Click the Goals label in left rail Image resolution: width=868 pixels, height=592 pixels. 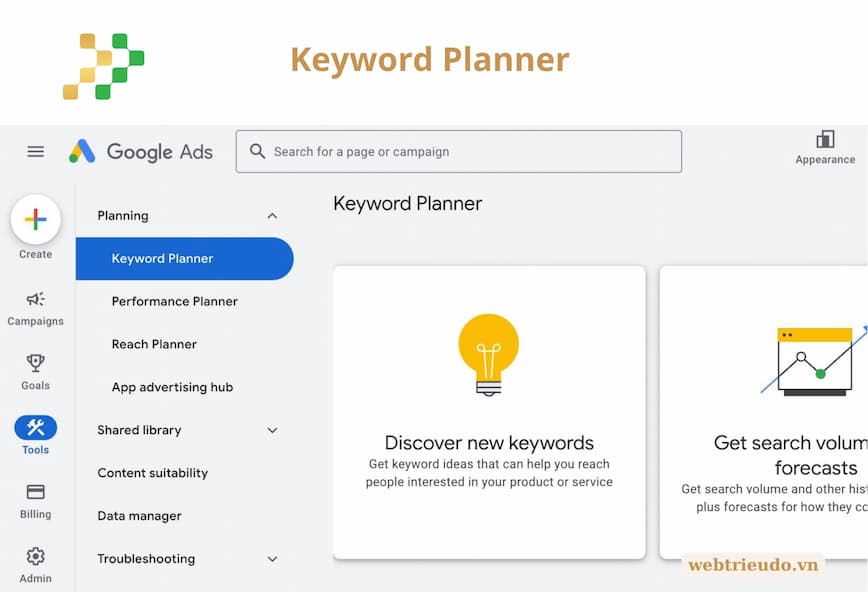35,385
